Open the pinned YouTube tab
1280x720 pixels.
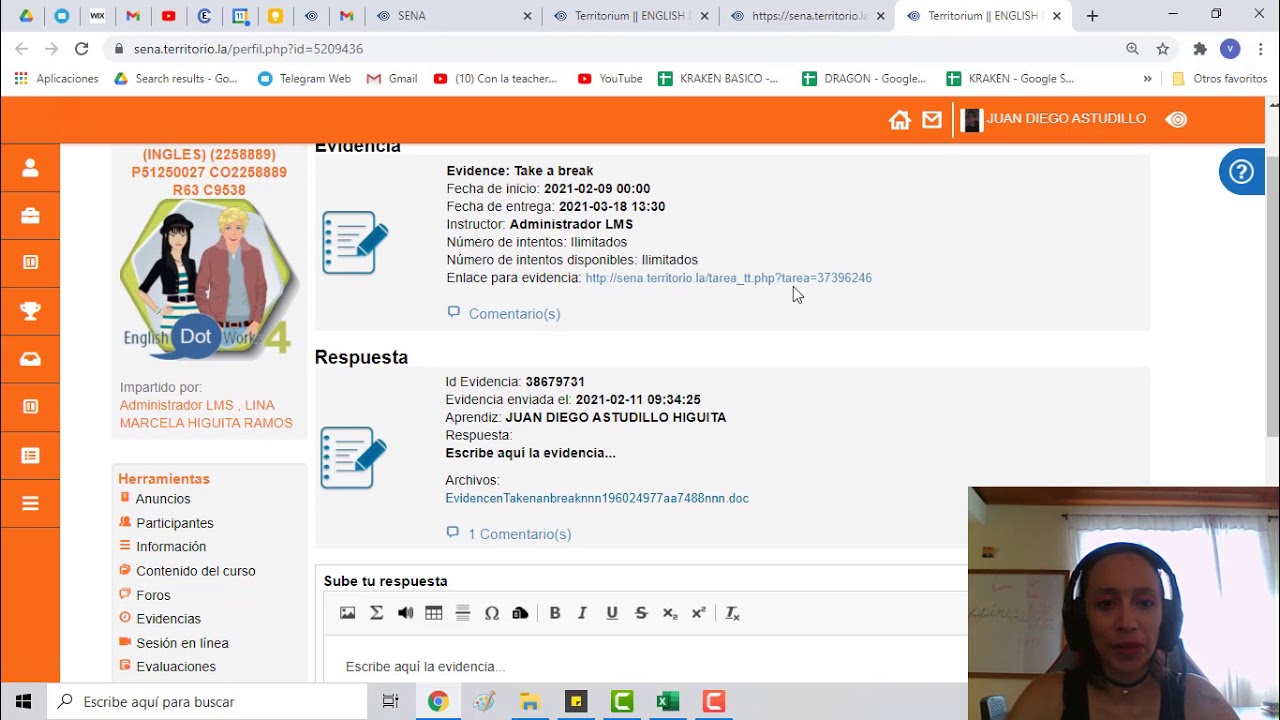(168, 16)
